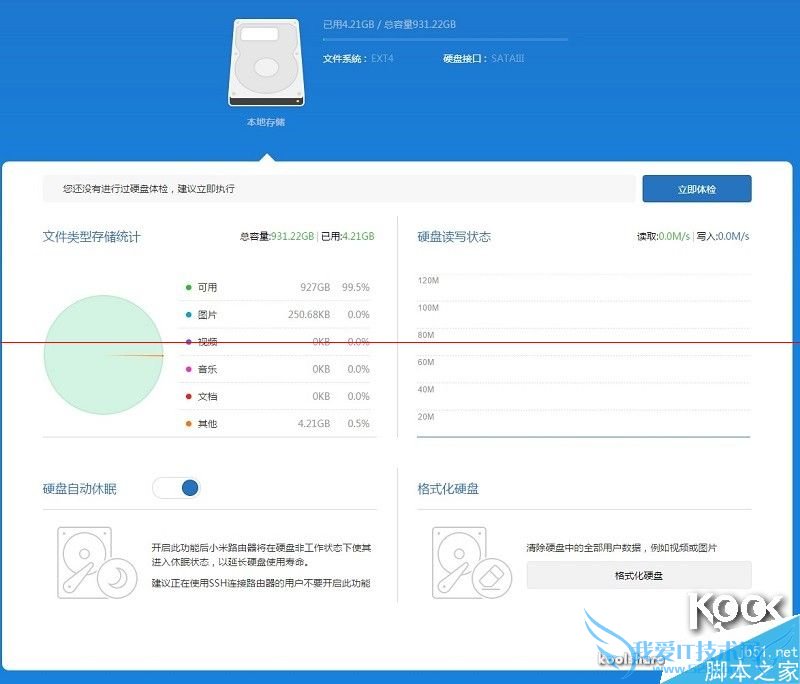
Task: Click the red 文档 legend dot
Action: pos(188,396)
